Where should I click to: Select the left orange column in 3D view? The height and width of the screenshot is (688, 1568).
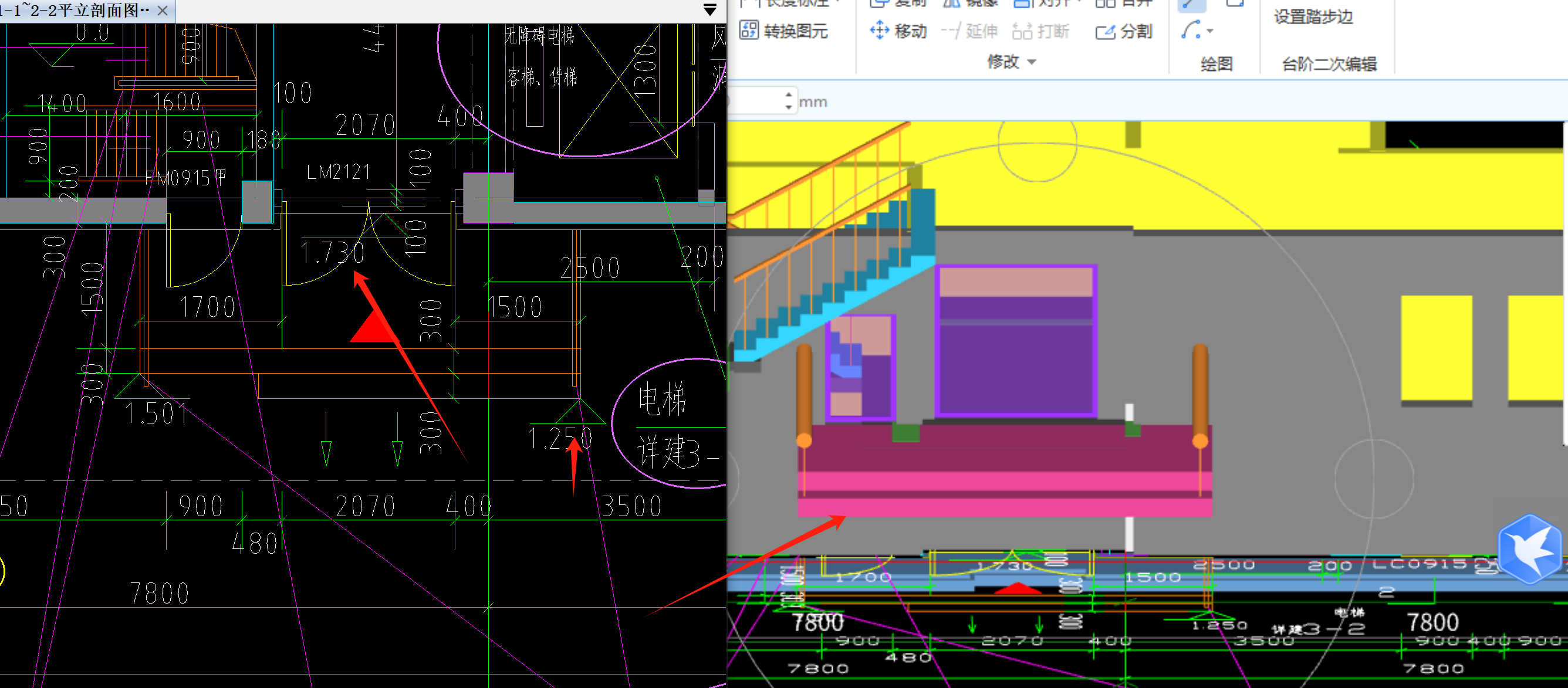[x=804, y=396]
